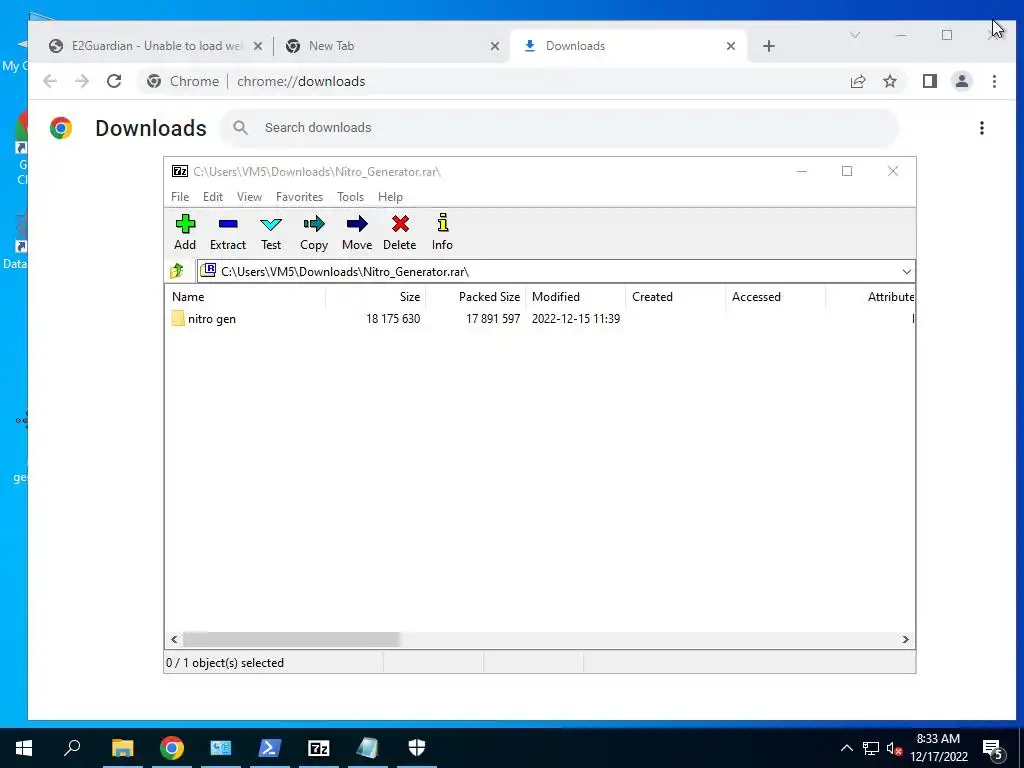Open the Favorites menu
This screenshot has width=1024, height=768.
coord(300,197)
